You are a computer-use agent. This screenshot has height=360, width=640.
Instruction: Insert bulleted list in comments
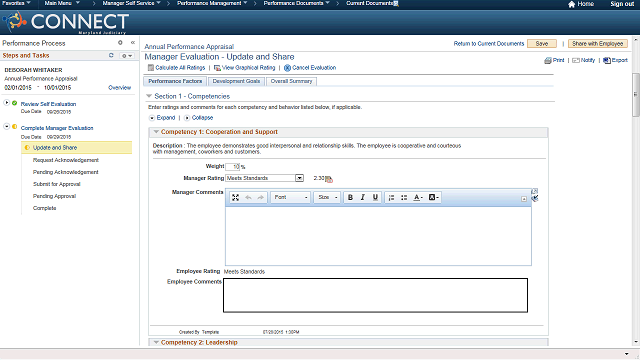pos(404,198)
